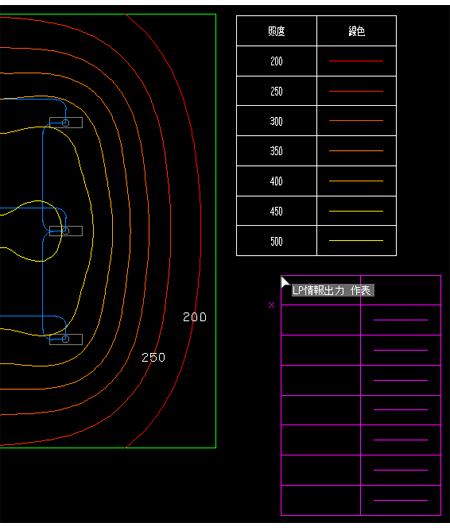Click the 線色 header cell
This screenshot has width=450, height=528.
tap(356, 31)
